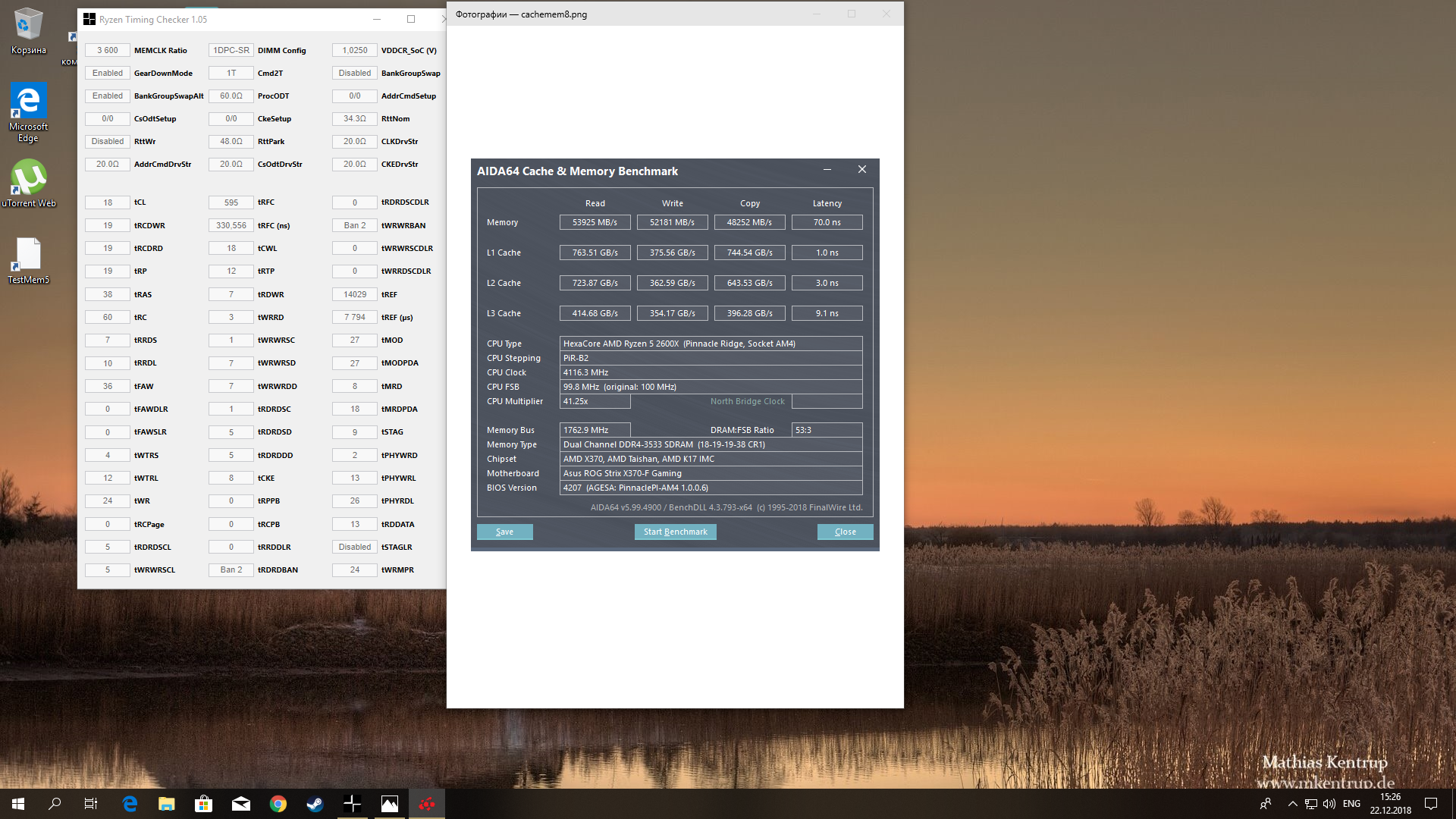This screenshot has width=1456, height=819.
Task: Switch to Ryzen Timing Checker taskbar icon
Action: click(353, 804)
